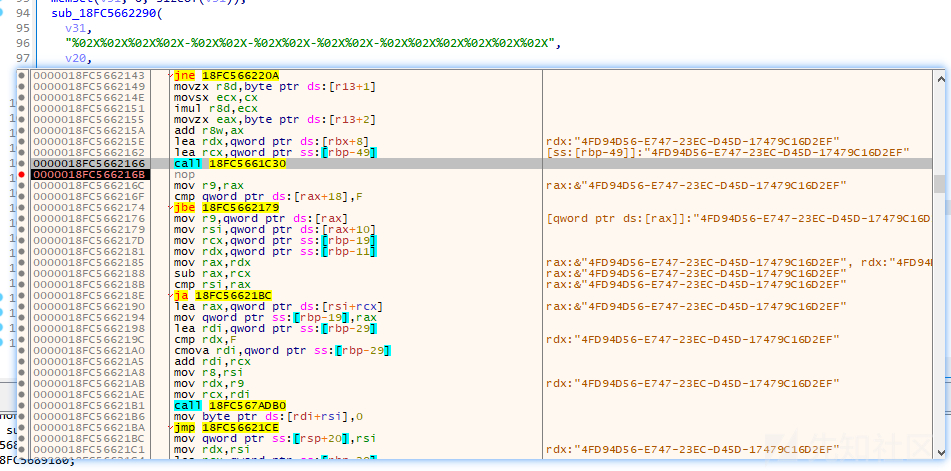Select lea rcx,qword ptr ss:[rbp-49] instruction

pyautogui.click(x=275, y=153)
